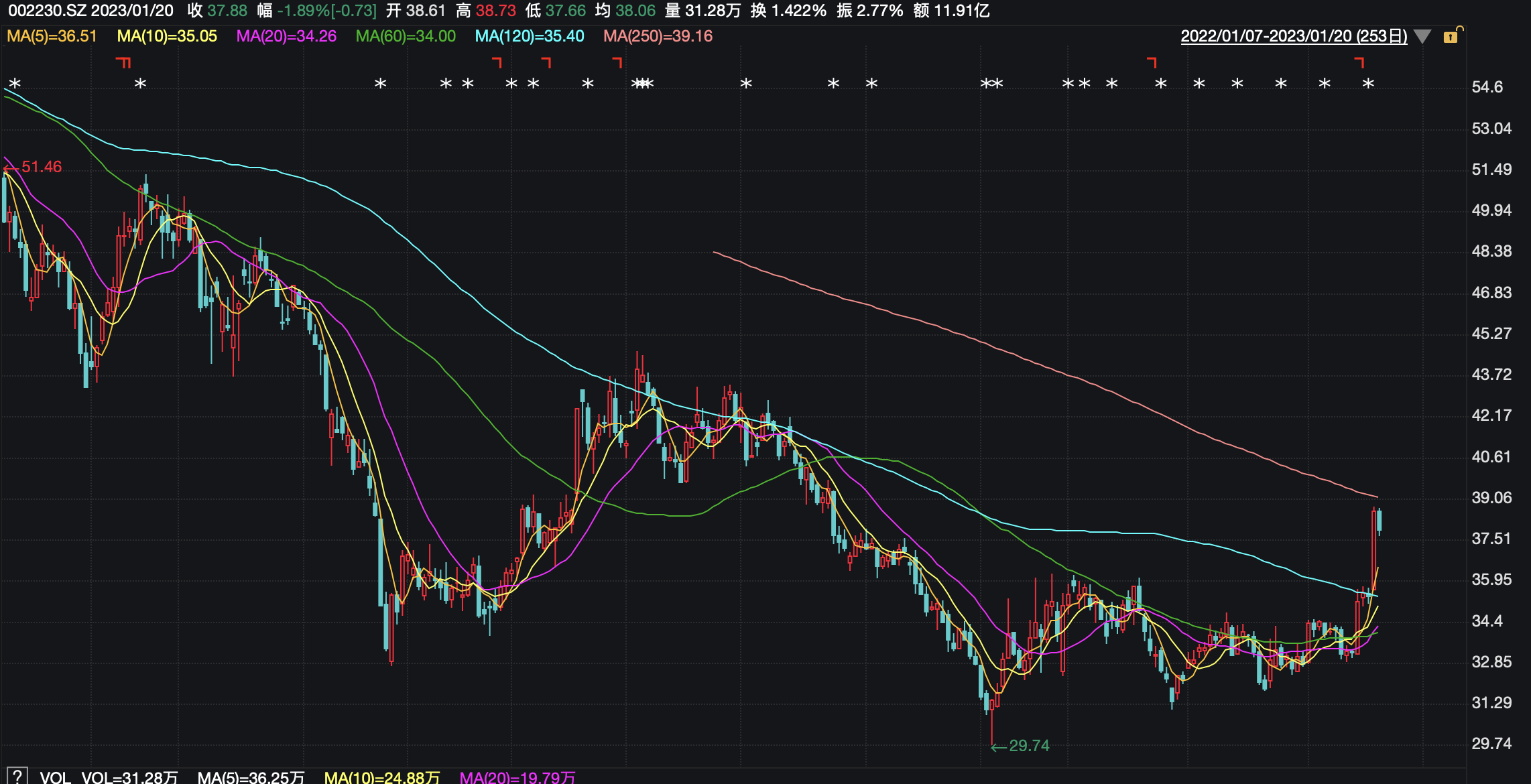The width and height of the screenshot is (1531, 784).
Task: Expand the gray date-range dropdown triangle
Action: pos(1422,37)
